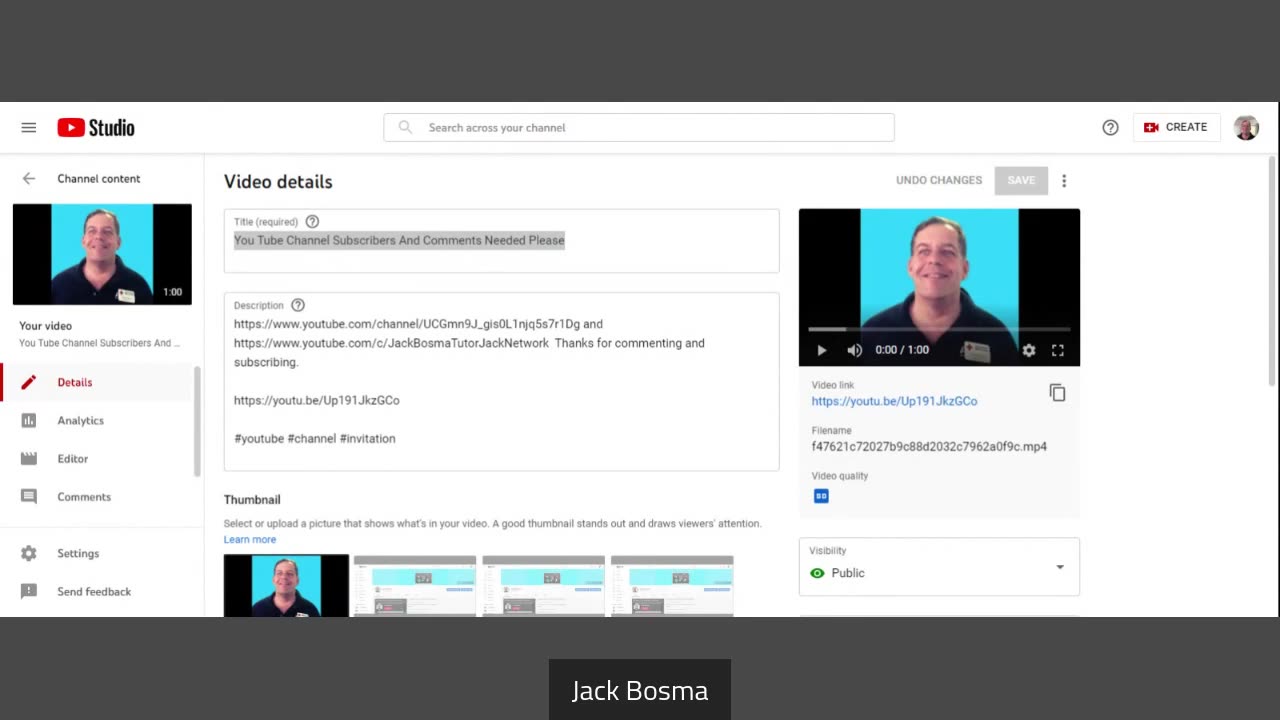This screenshot has width=1280, height=720.
Task: Open the Editor sidebar item
Action: [98, 458]
